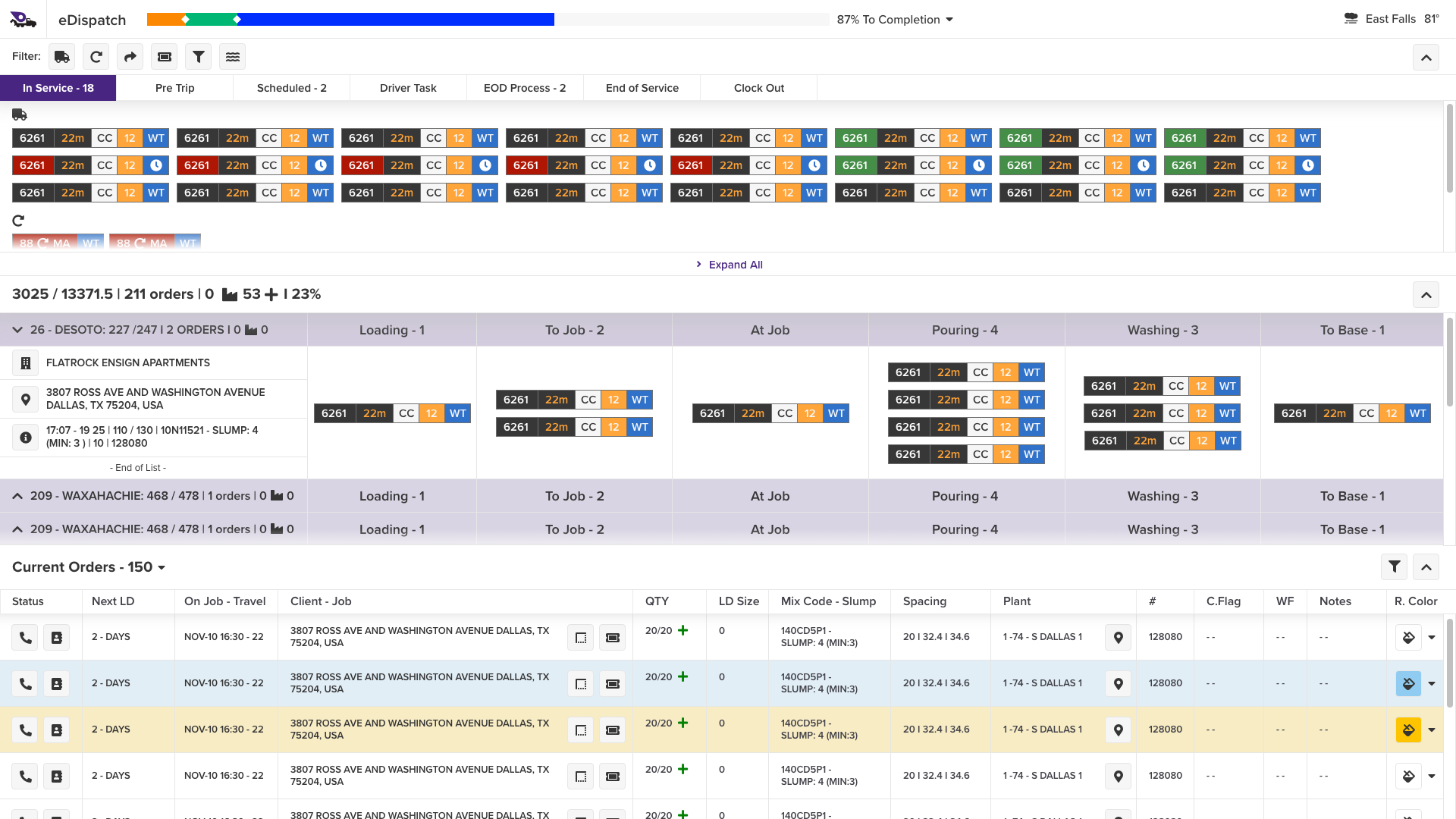
Task: Toggle the lines filter icon
Action: (232, 57)
